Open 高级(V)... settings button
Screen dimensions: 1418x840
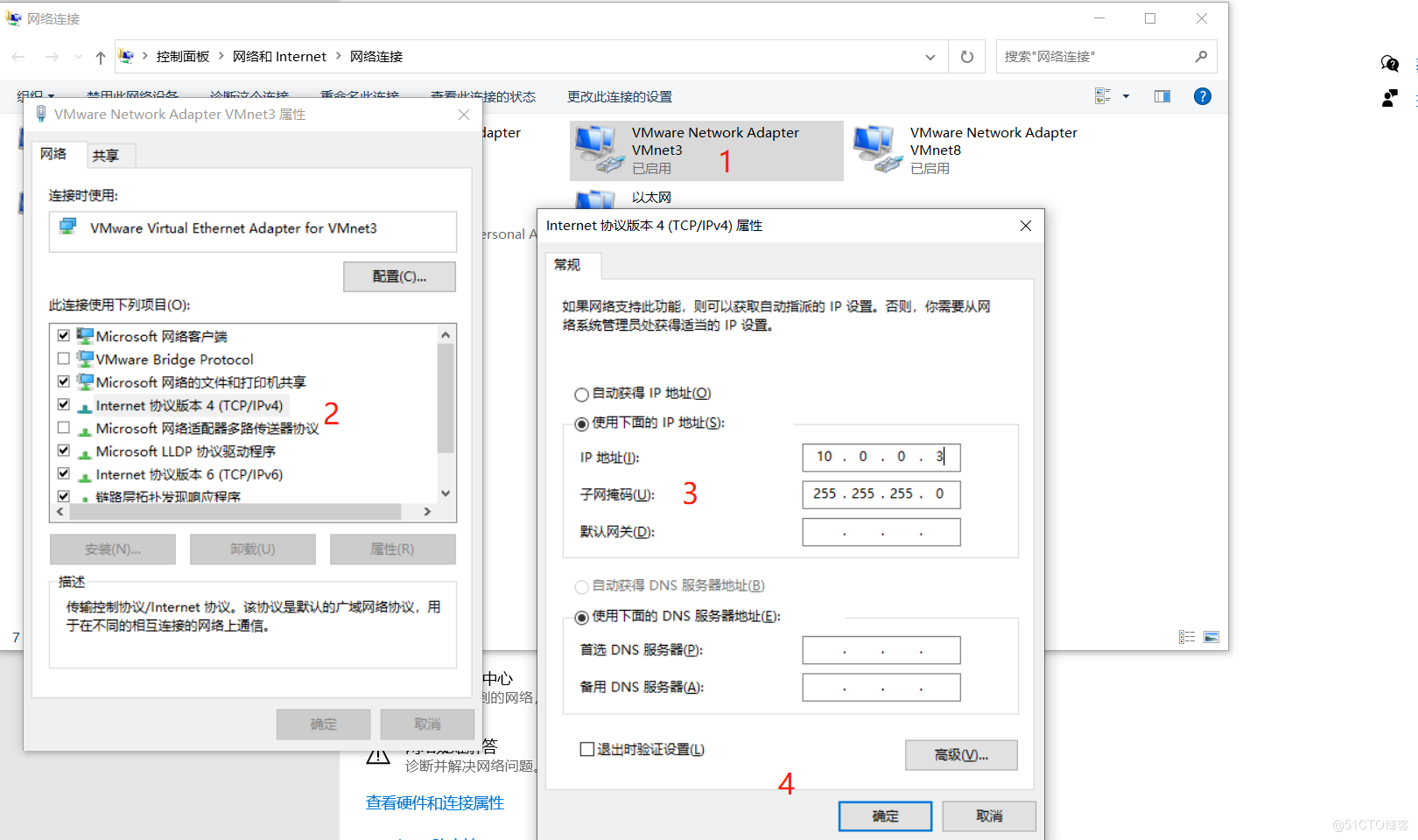(961, 755)
